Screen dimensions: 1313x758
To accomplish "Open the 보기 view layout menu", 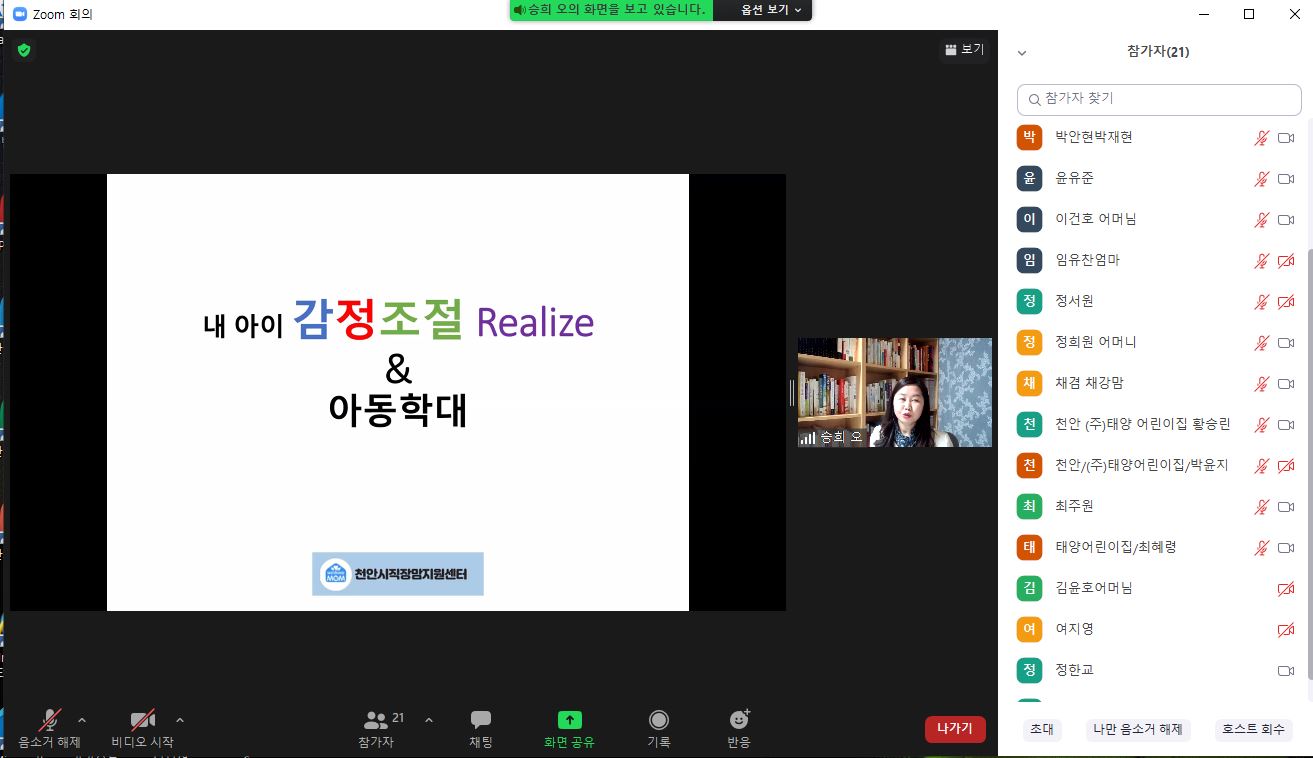I will (964, 49).
